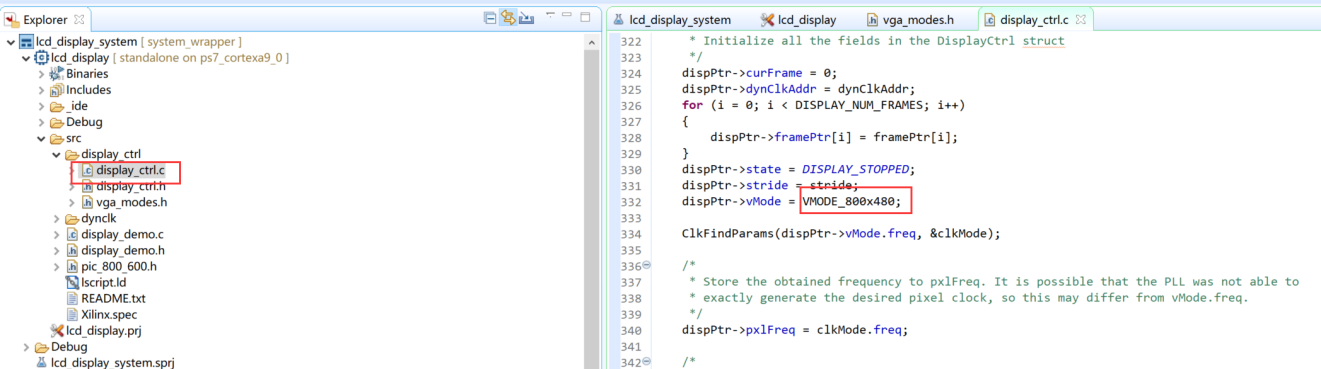Expand the Binaries node
The image size is (1321, 369).
(x=42, y=74)
